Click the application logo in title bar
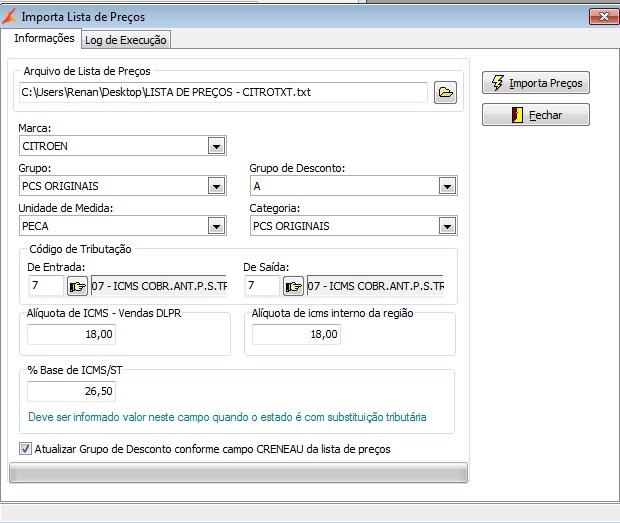620x523 pixels. pos(9,16)
